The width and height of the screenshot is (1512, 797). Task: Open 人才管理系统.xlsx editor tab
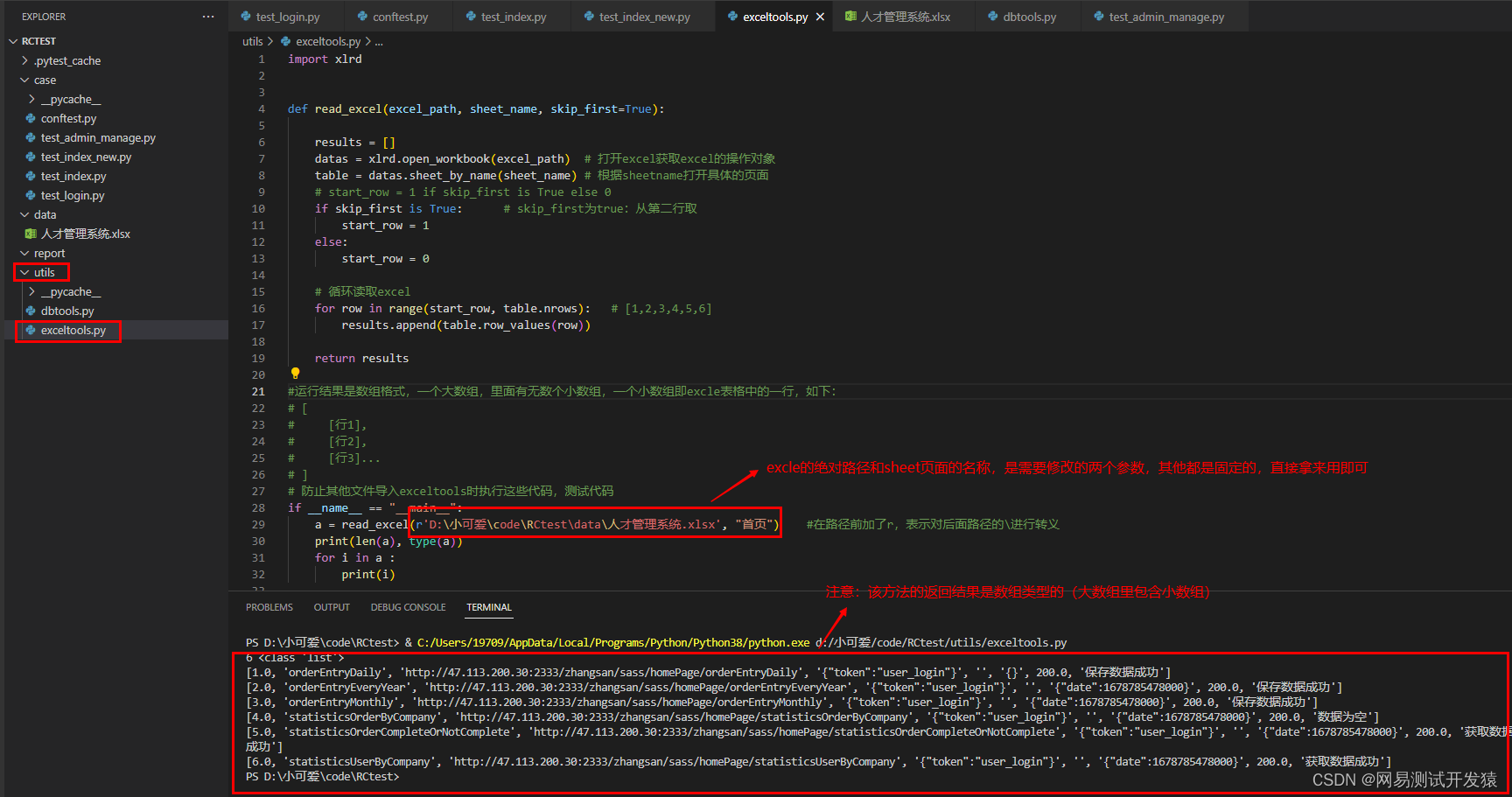click(905, 17)
